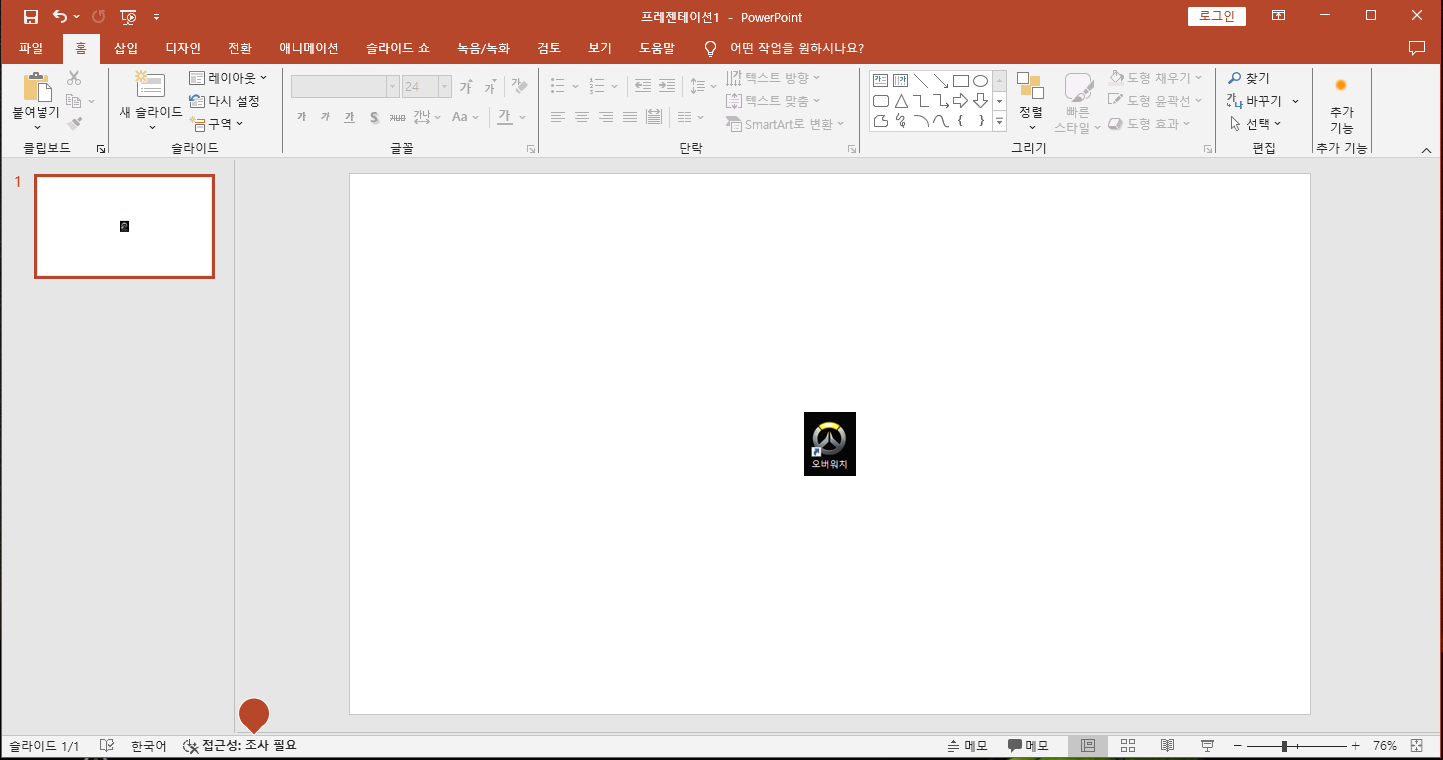Toggle the Comments pane in status bar
The image size is (1443, 760).
pyautogui.click(x=1028, y=746)
